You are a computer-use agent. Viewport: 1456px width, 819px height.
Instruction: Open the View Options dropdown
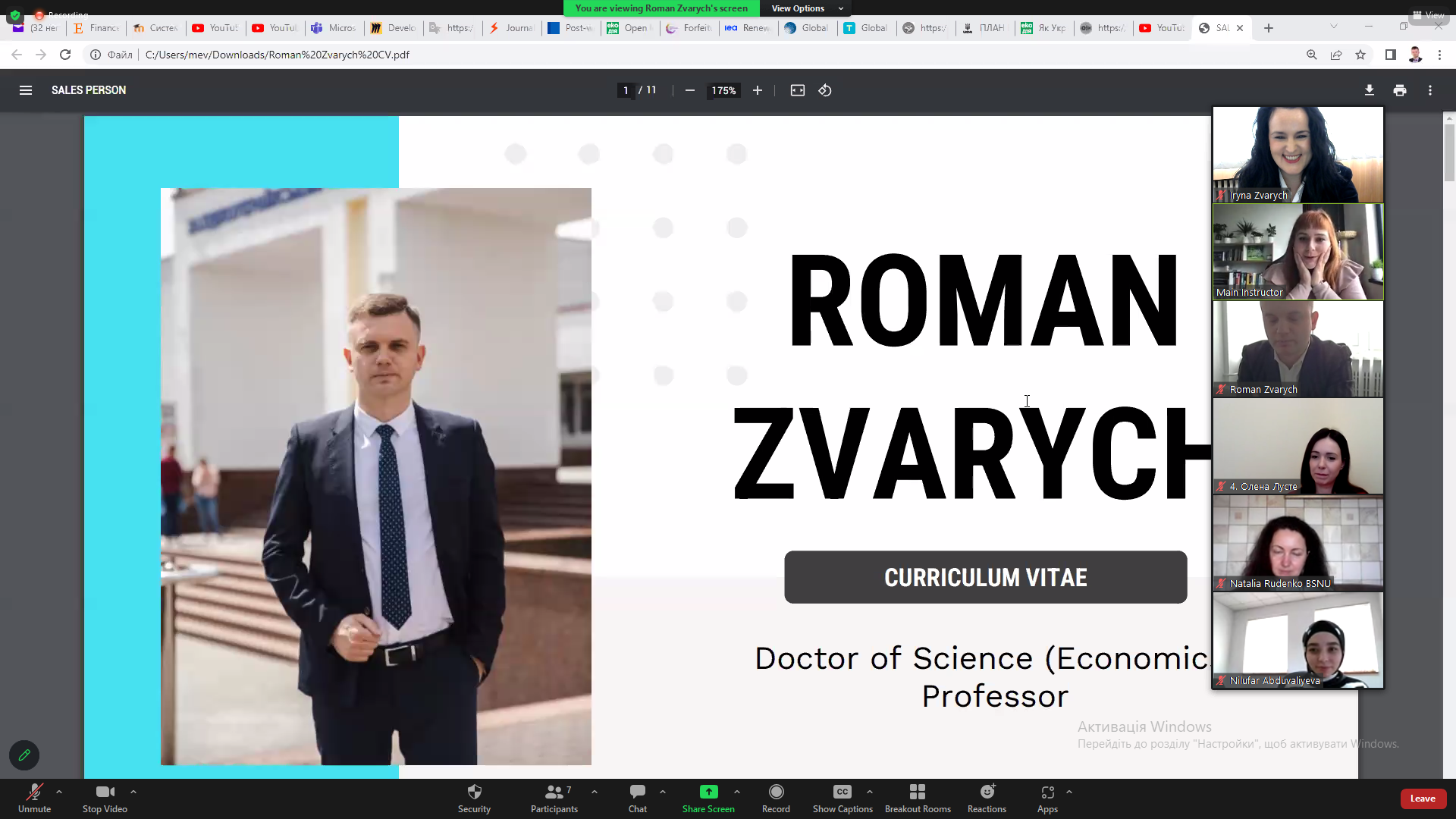[x=806, y=8]
